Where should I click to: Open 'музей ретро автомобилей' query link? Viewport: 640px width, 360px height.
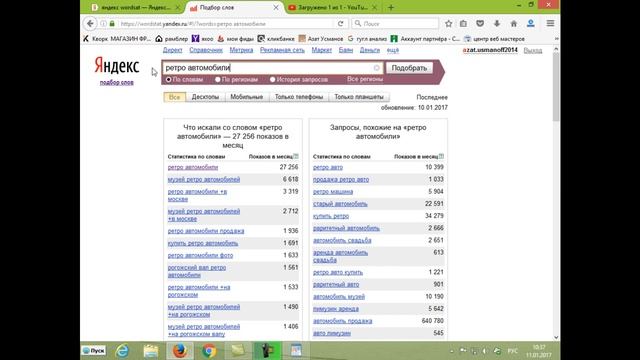coord(204,180)
